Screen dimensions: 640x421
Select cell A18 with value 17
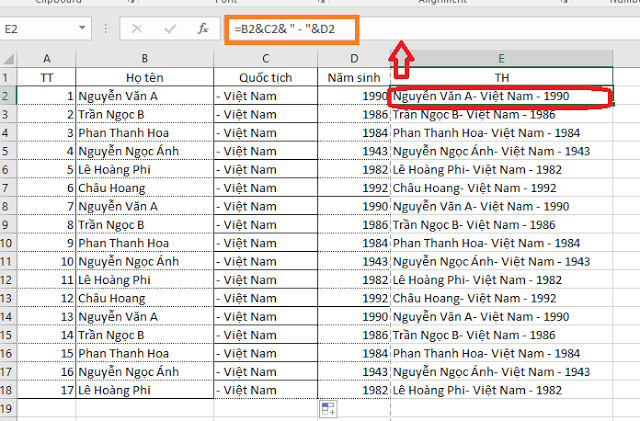pos(47,390)
